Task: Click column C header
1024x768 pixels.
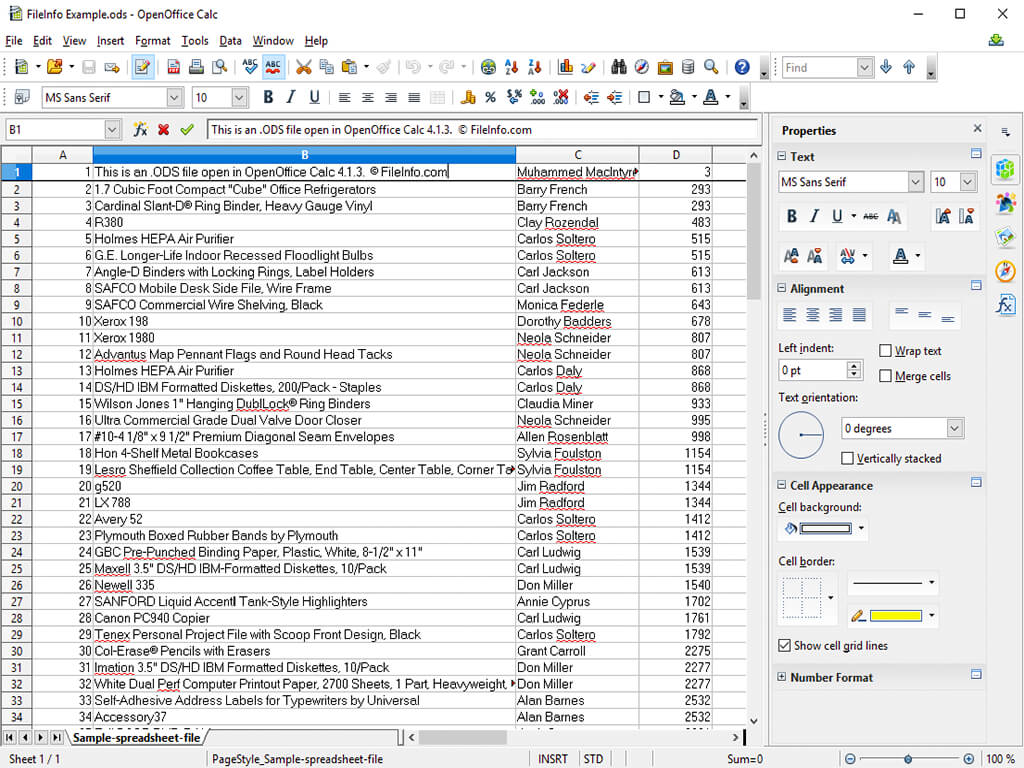Action: [x=577, y=155]
